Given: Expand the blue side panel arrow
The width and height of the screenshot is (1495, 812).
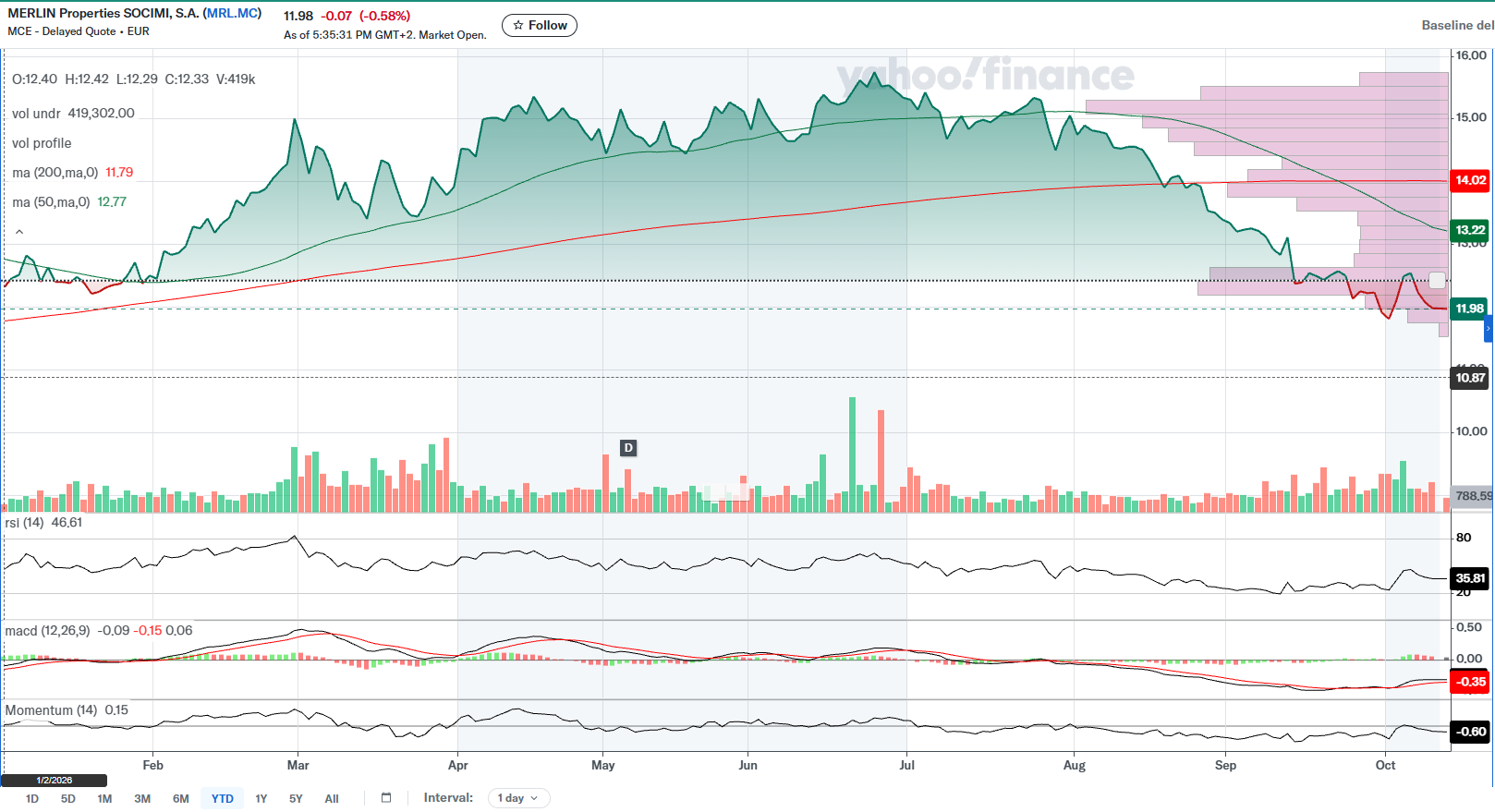Looking at the screenshot, I should coord(1489,328).
